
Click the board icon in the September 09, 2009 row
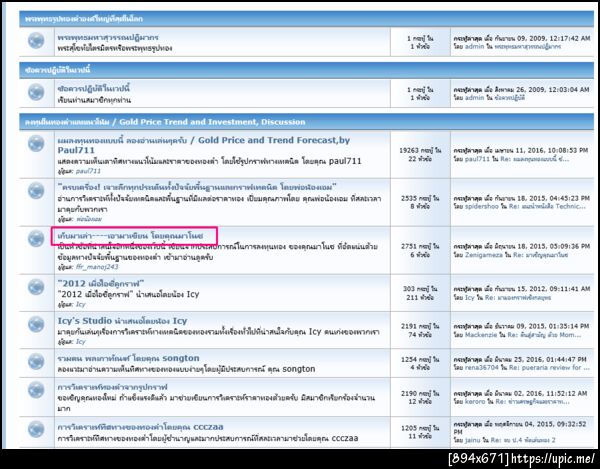tap(36, 41)
